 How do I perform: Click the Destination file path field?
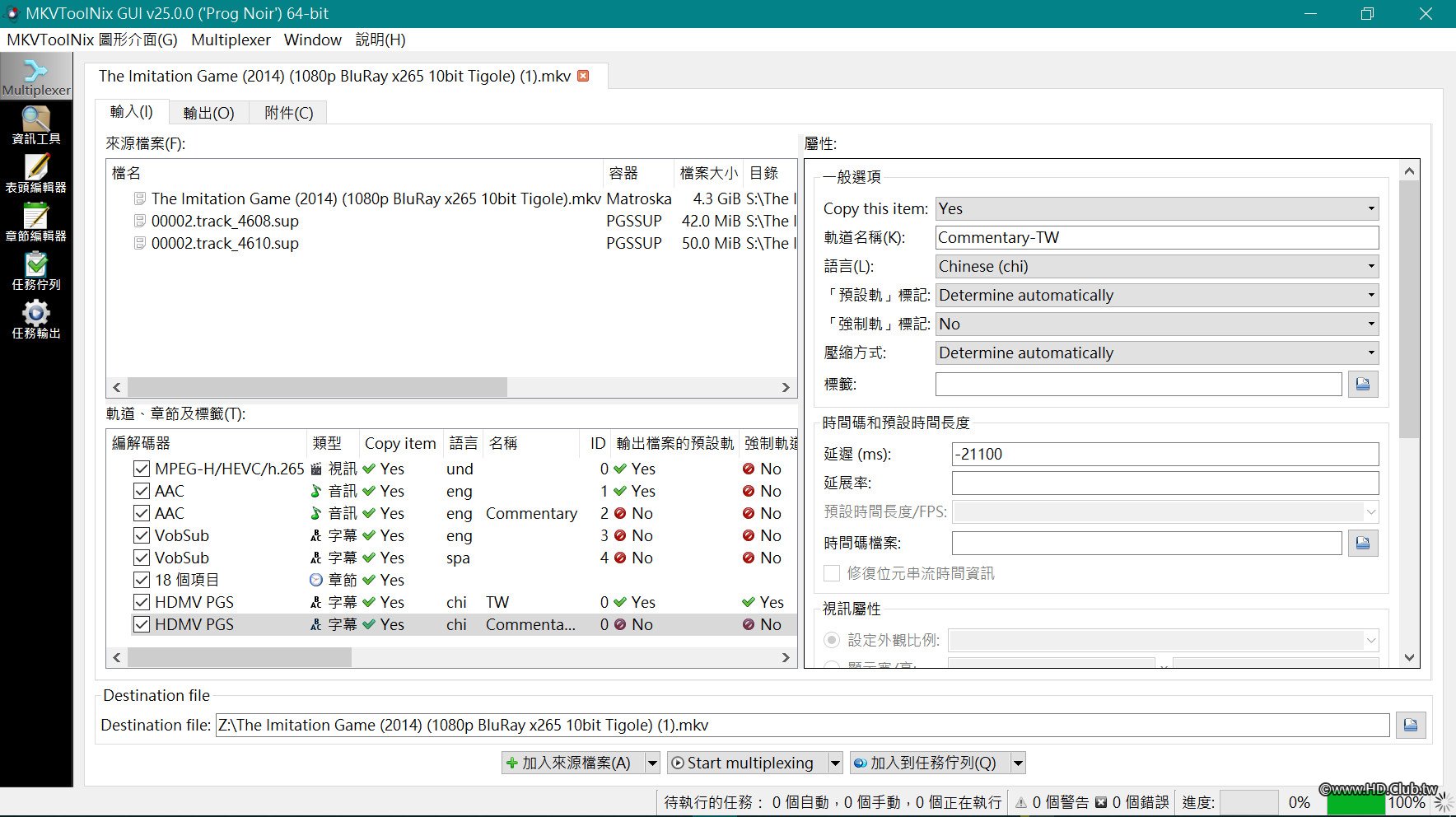802,725
